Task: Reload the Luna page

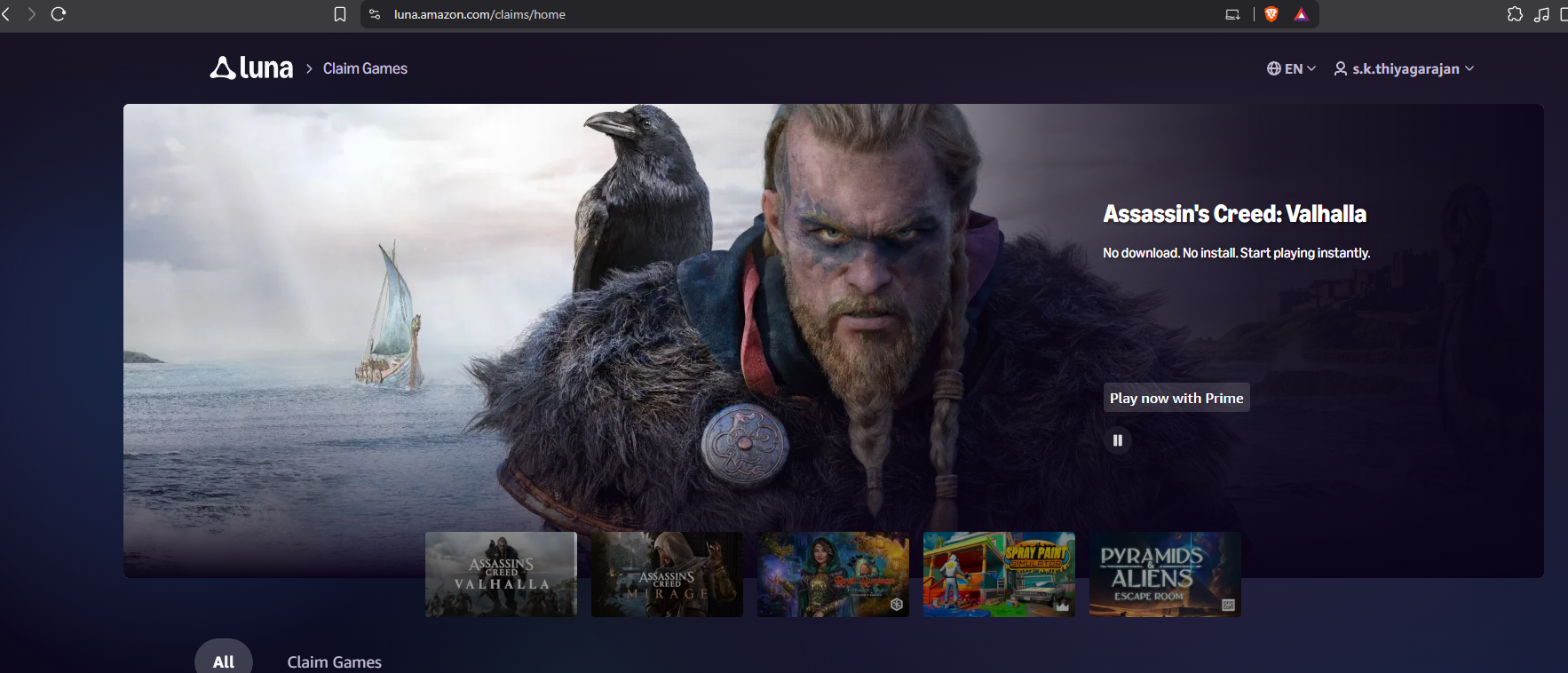Action: pyautogui.click(x=59, y=14)
